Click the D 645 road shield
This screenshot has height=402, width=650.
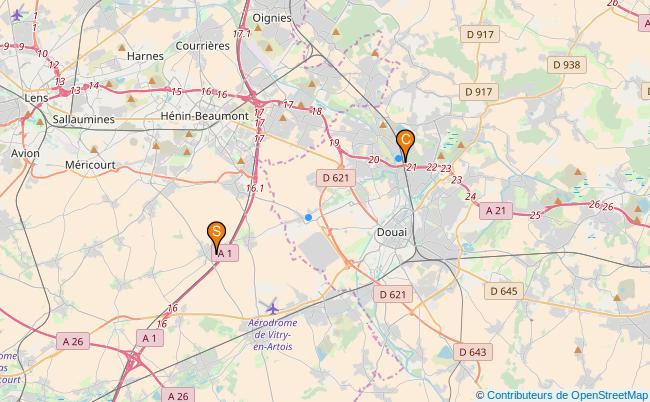click(x=504, y=291)
